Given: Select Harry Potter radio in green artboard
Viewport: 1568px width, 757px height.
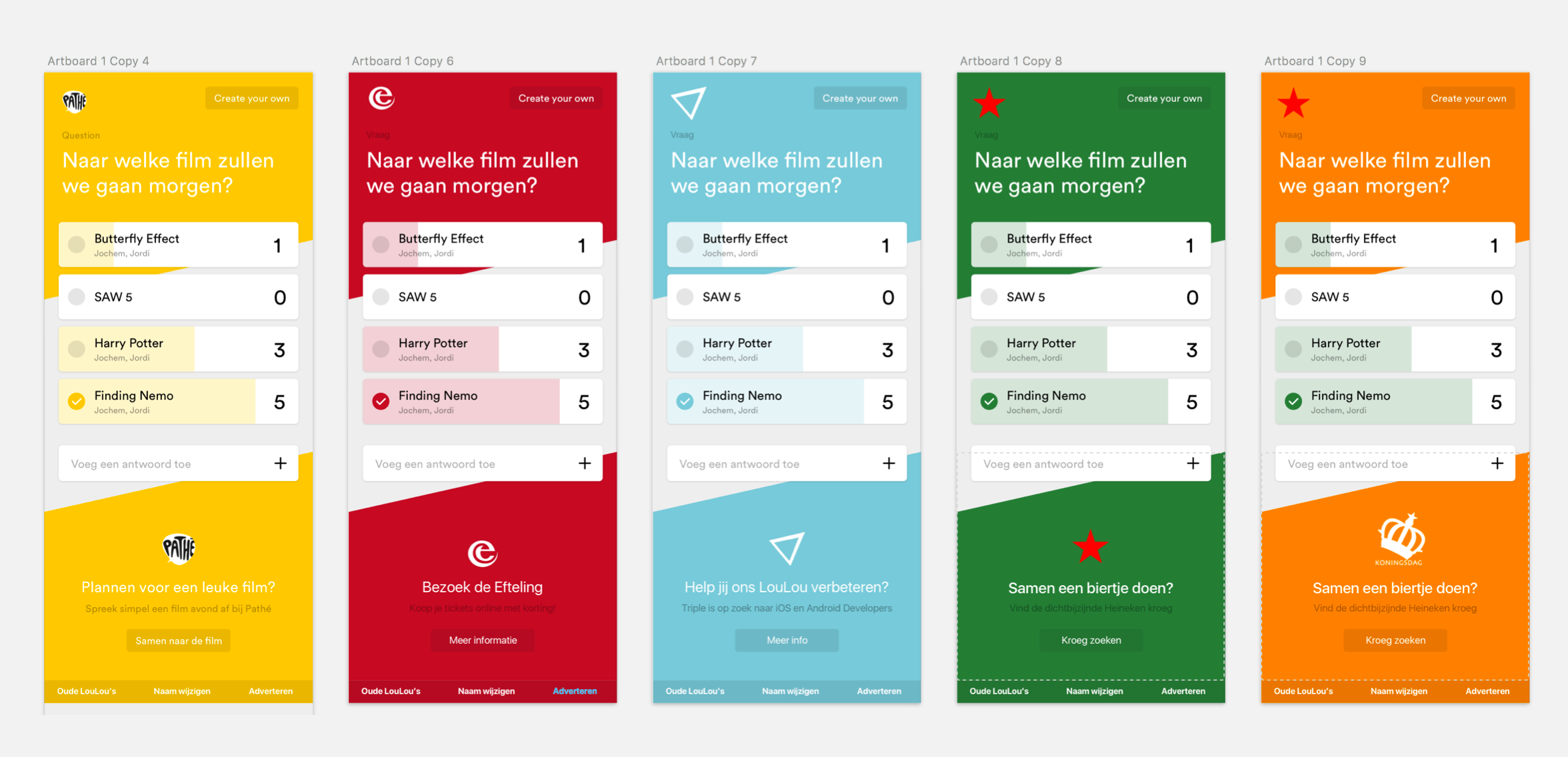Looking at the screenshot, I should point(989,349).
